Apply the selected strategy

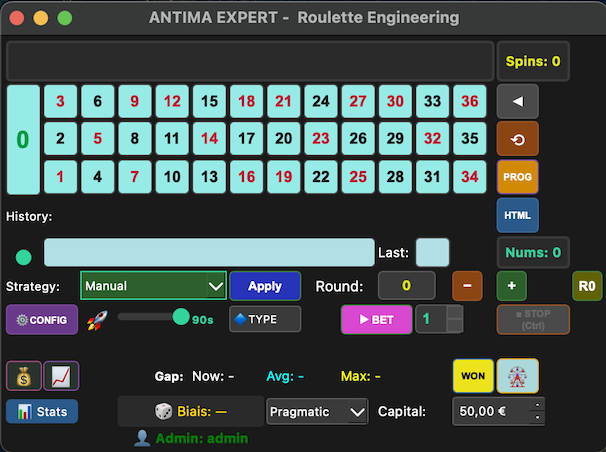(x=265, y=286)
